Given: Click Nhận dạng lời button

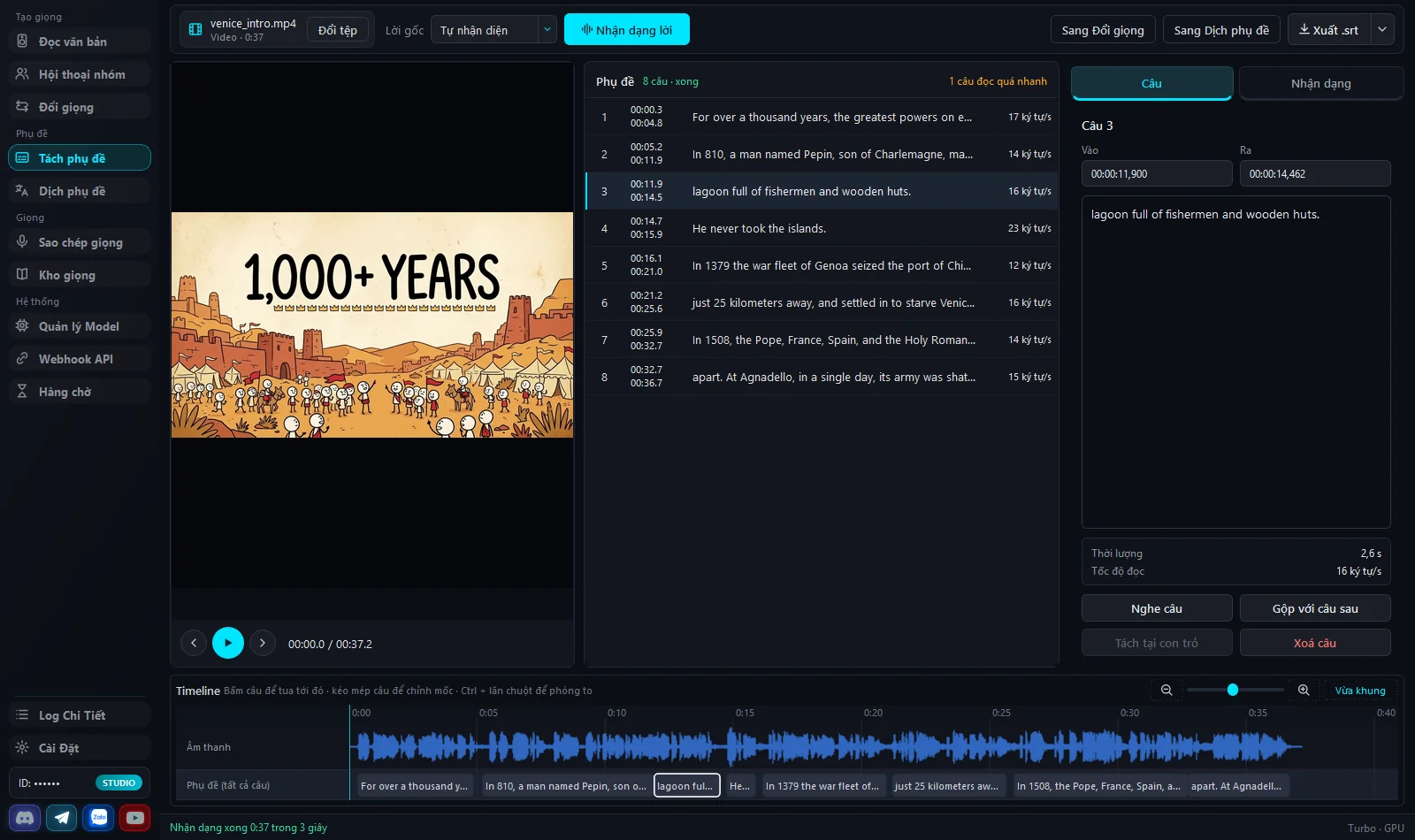Looking at the screenshot, I should click(627, 29).
